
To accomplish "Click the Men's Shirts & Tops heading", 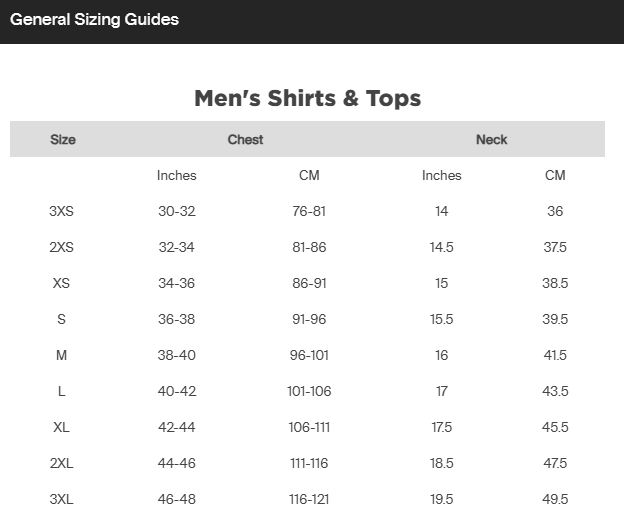I will click(307, 98).
